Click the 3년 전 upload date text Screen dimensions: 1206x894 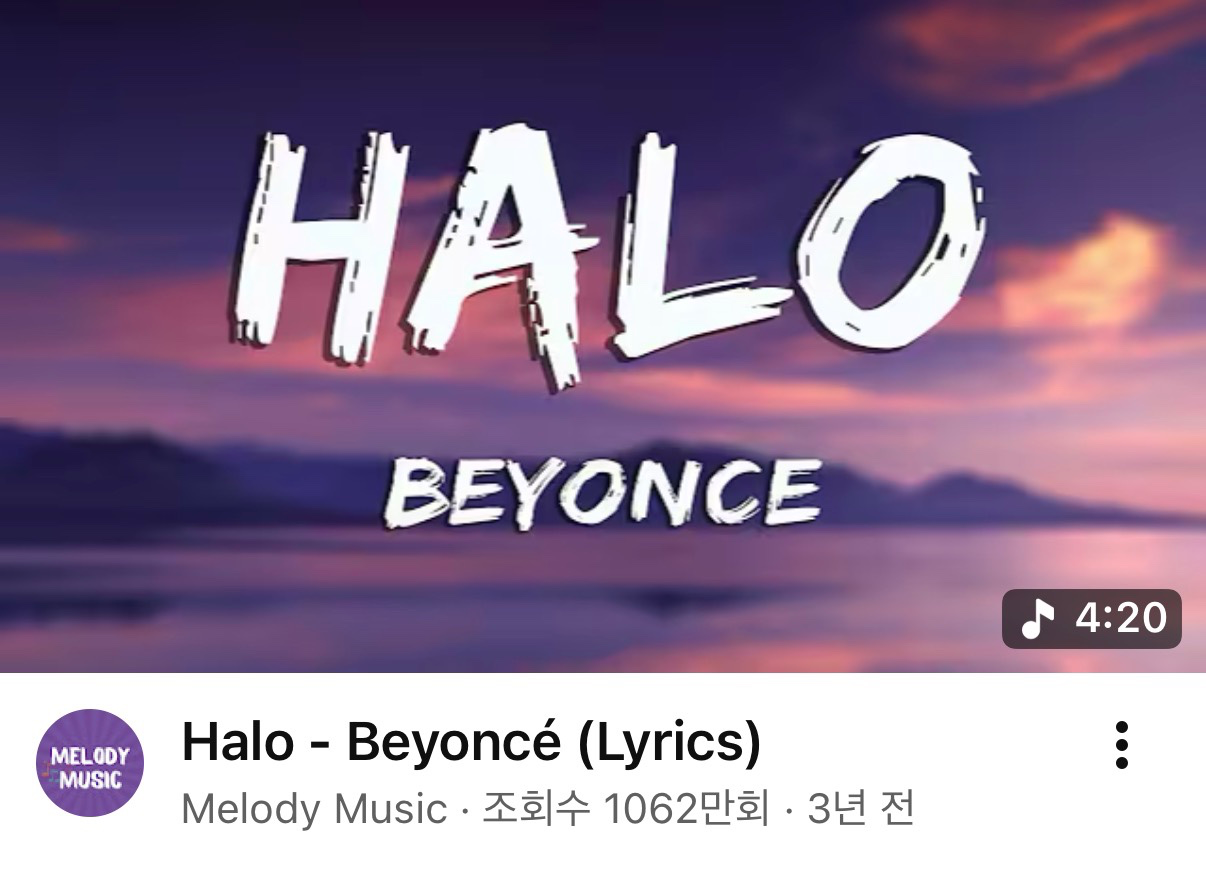click(x=861, y=808)
